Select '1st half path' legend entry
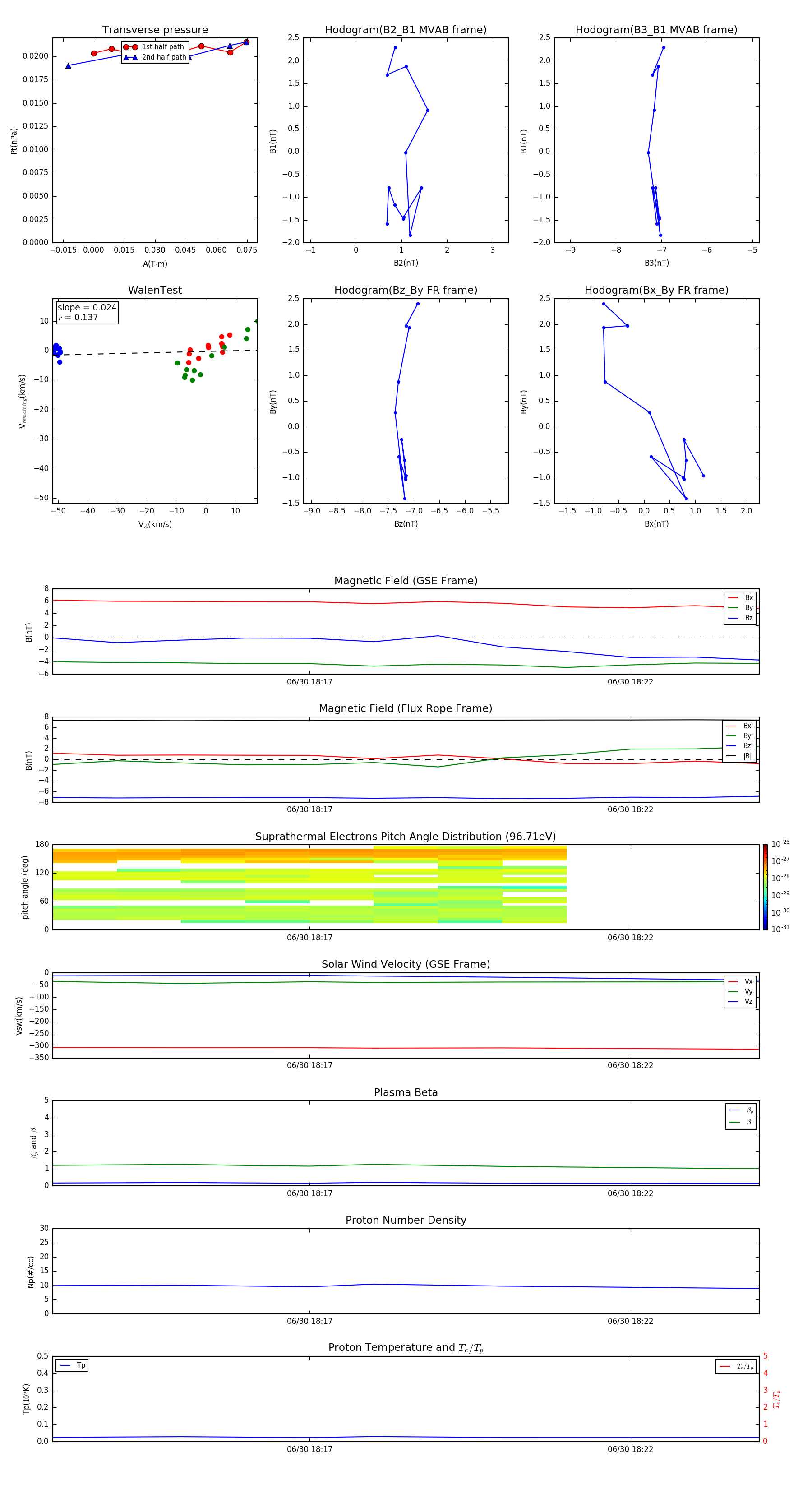812x1489 pixels. (154, 47)
